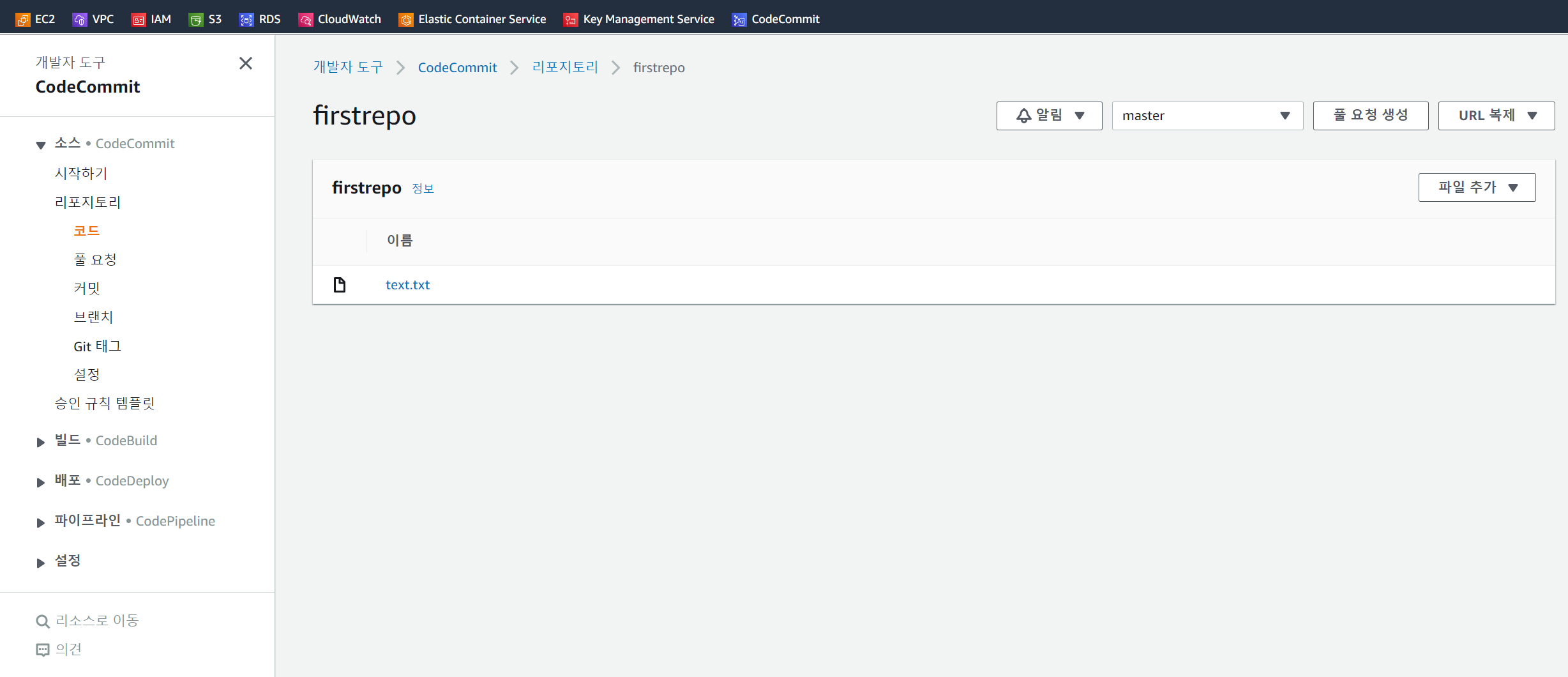Open the 파일 추가 dropdown
1568x677 pixels.
point(1477,187)
